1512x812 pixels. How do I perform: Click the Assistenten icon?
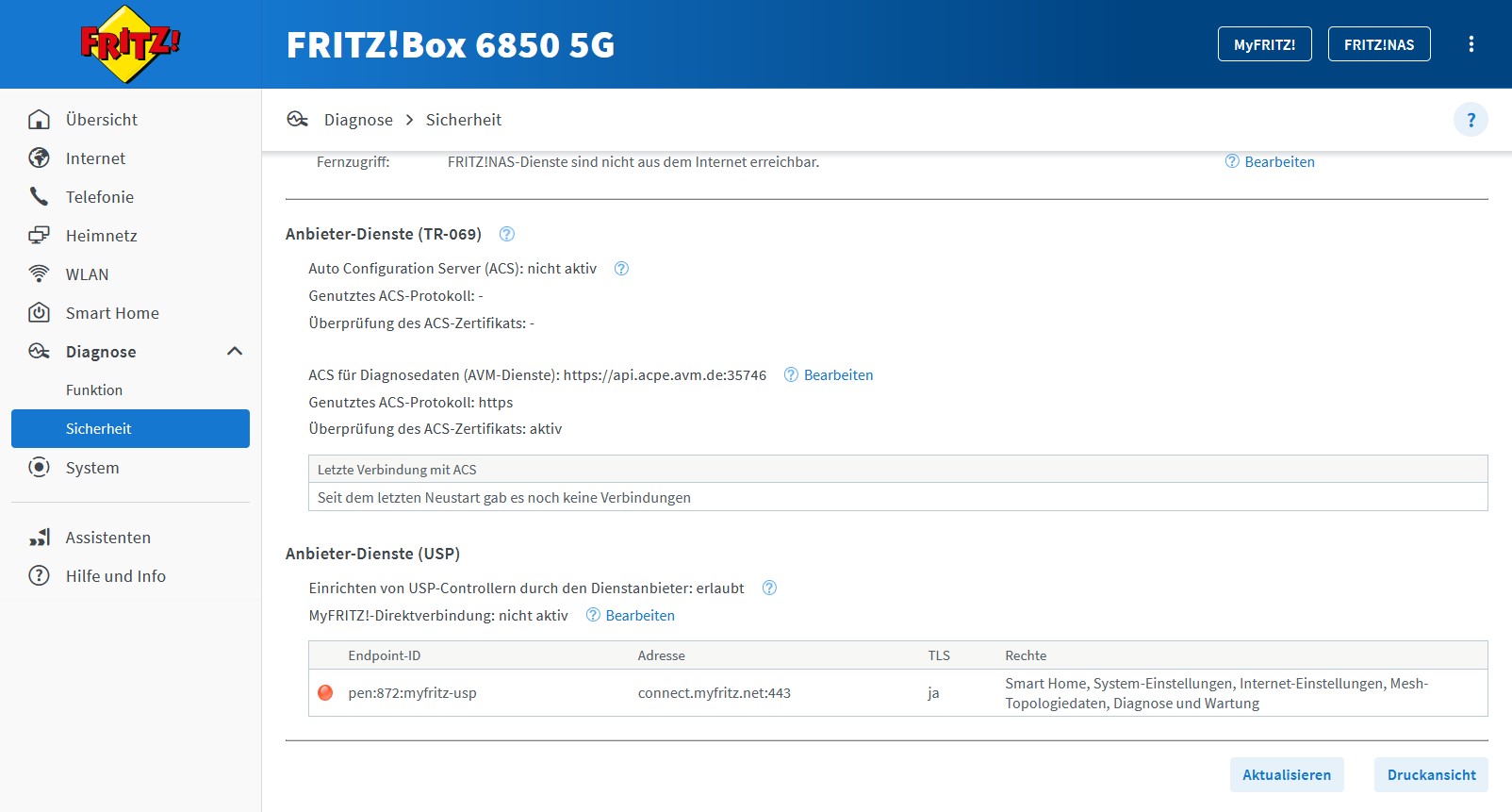pos(39,538)
